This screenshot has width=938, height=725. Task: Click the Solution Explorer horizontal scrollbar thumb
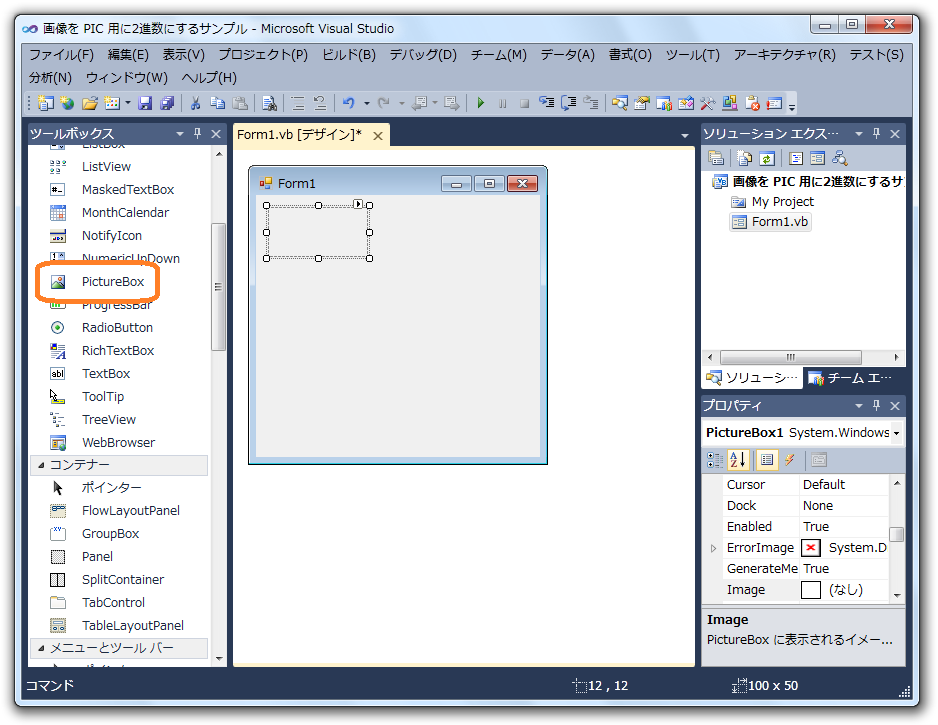coord(791,357)
